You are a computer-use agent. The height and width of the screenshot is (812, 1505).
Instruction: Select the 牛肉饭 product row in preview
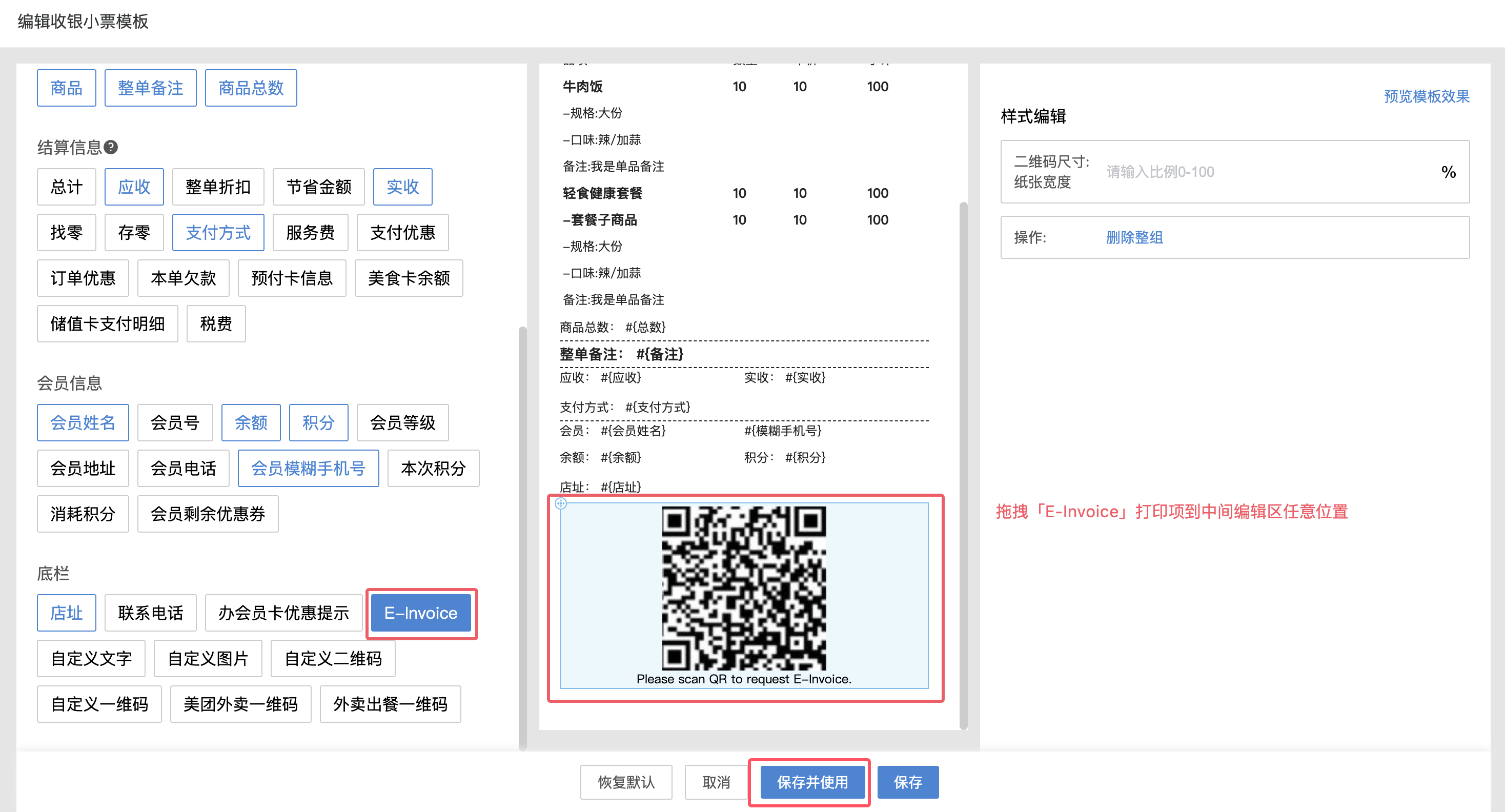(x=744, y=87)
